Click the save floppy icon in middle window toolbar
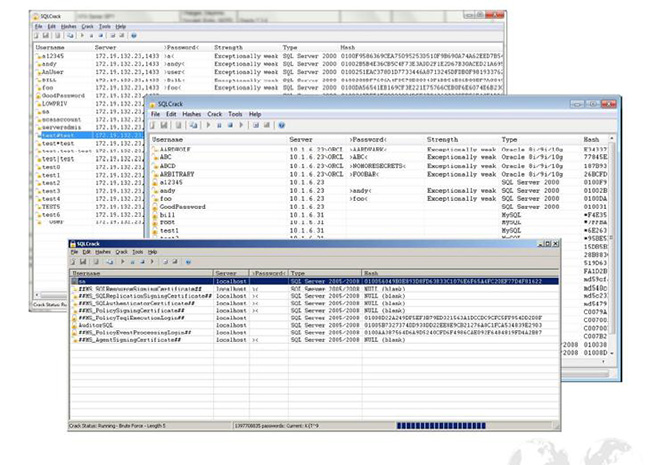 click(x=164, y=125)
